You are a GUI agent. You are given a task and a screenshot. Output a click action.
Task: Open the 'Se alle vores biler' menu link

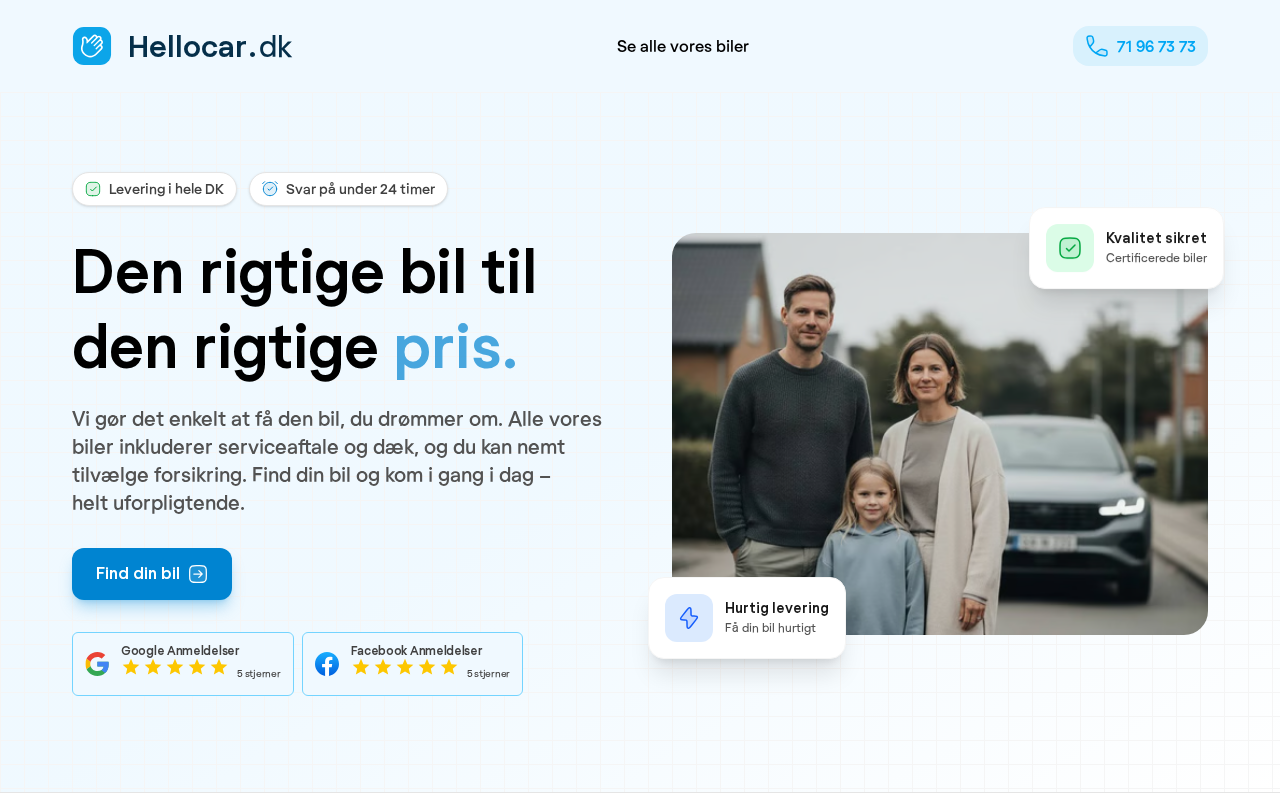[683, 46]
